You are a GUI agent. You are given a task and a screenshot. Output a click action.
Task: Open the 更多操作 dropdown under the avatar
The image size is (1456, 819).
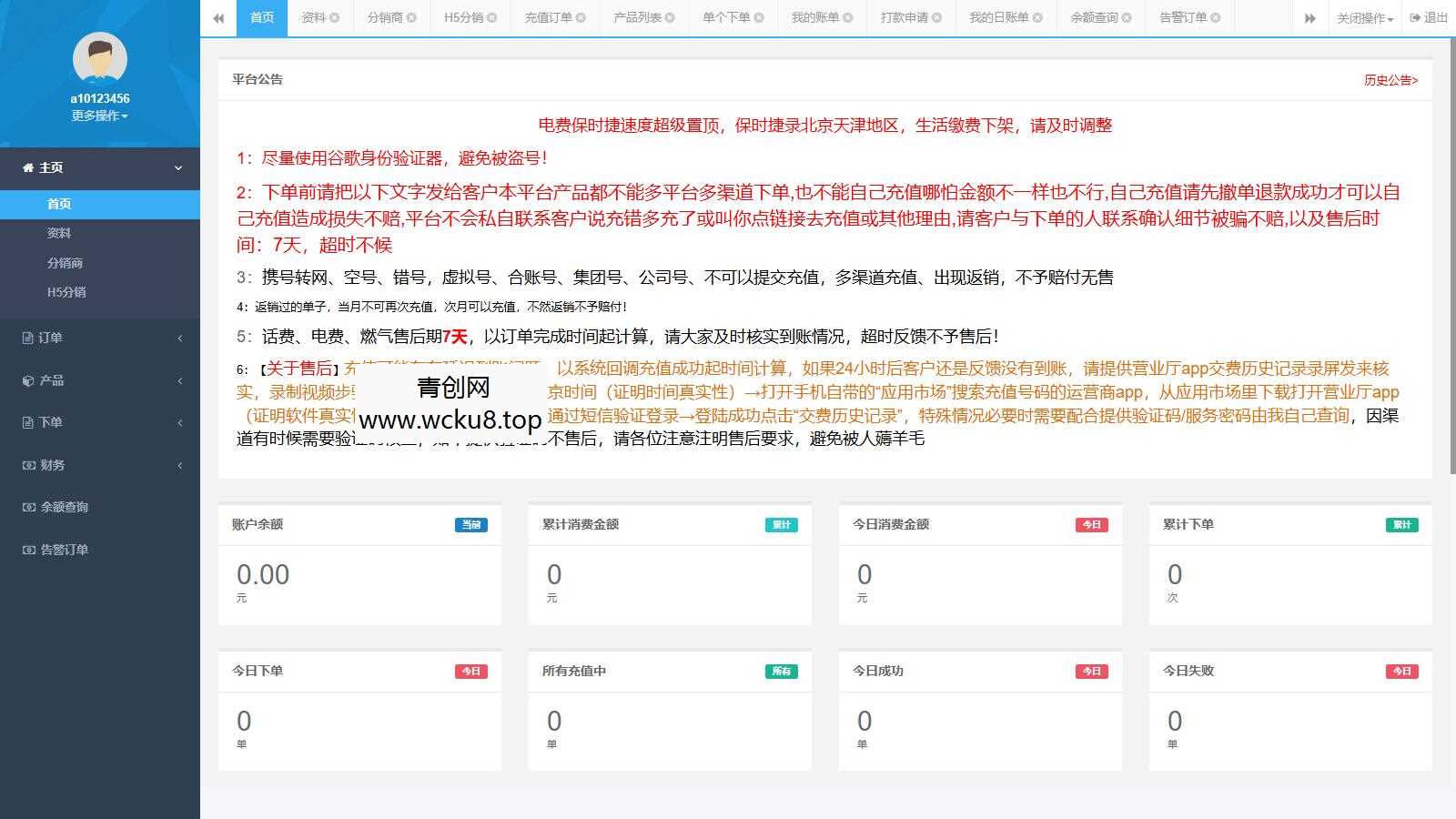99,116
